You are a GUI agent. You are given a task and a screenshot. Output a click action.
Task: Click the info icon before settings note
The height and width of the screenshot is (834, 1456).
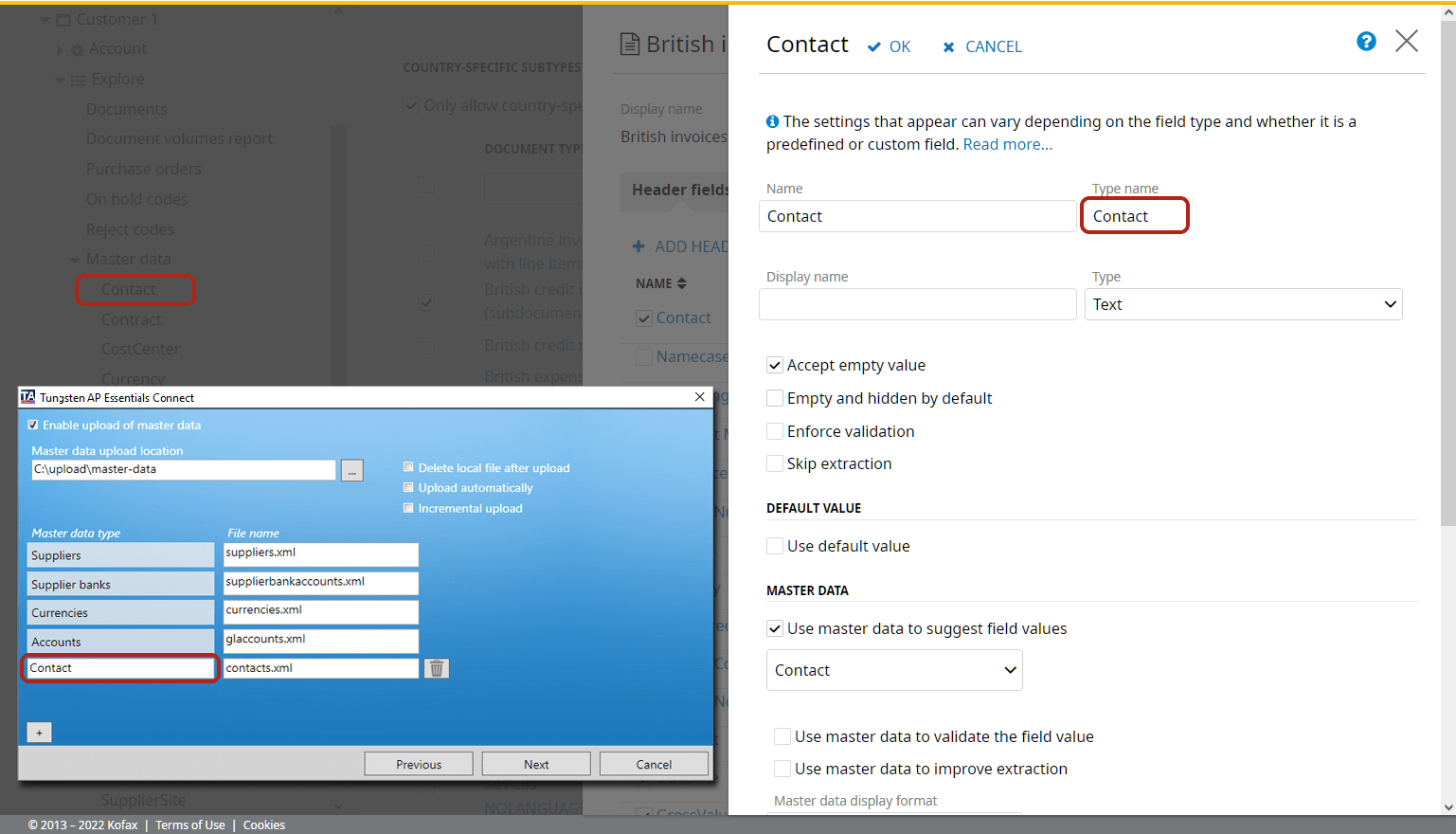coord(772,121)
